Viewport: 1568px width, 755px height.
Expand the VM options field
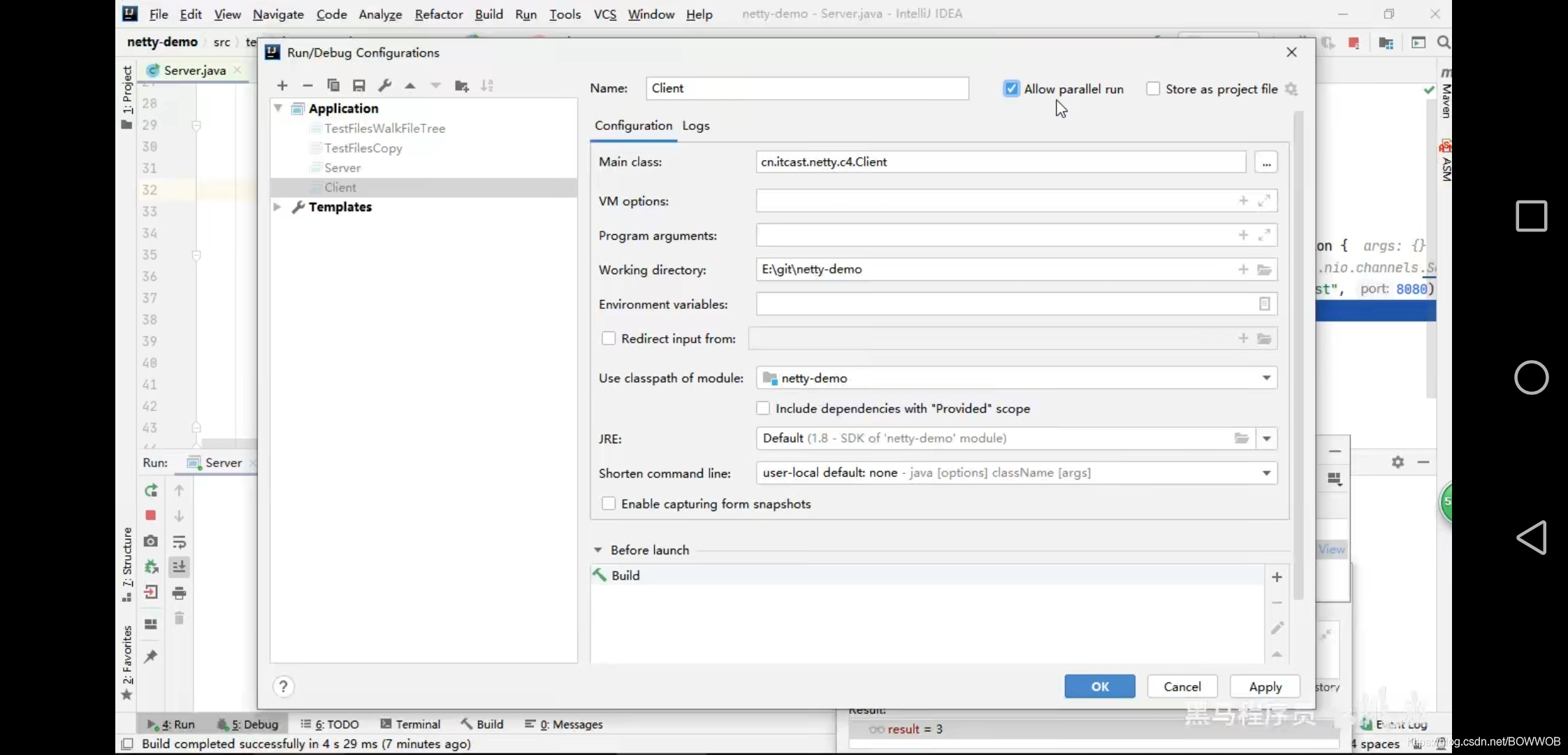click(x=1264, y=201)
